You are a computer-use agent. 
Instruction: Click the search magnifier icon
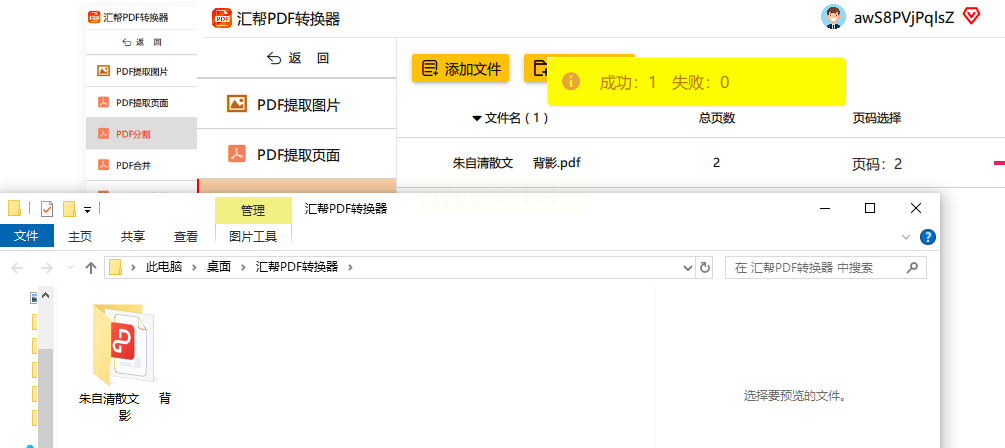pos(912,267)
